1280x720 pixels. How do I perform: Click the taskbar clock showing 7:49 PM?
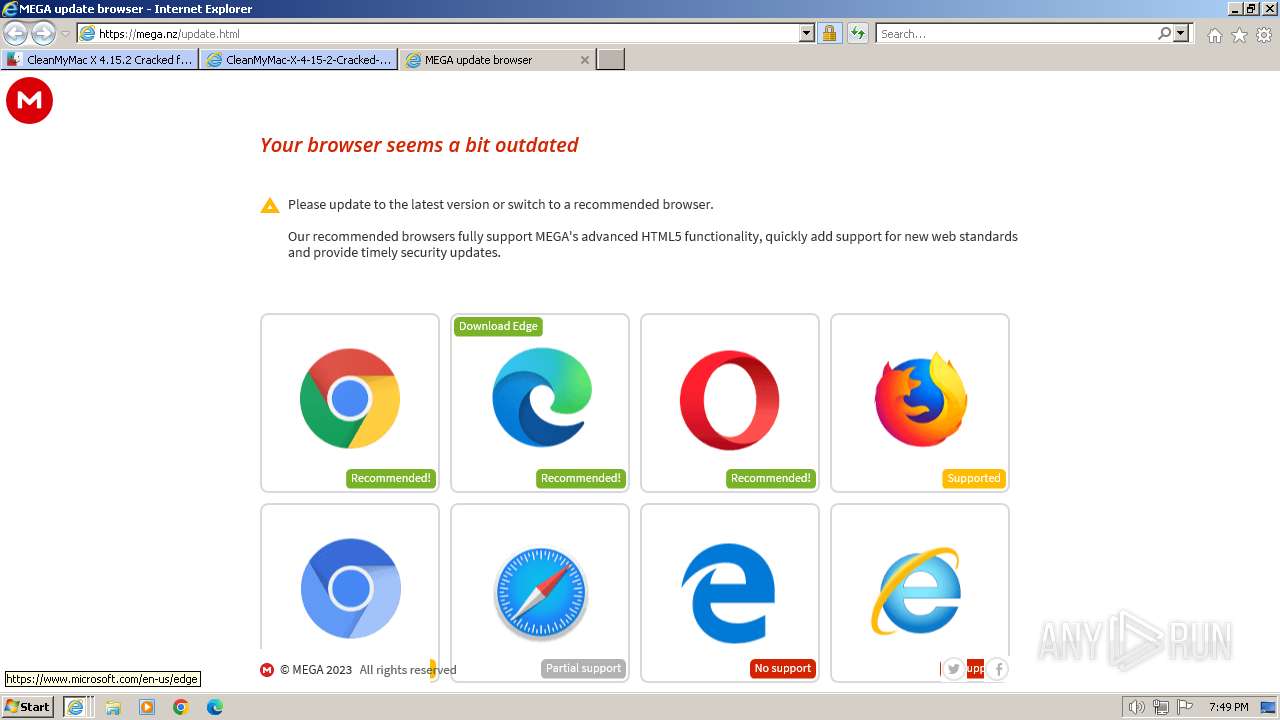[x=1228, y=707]
